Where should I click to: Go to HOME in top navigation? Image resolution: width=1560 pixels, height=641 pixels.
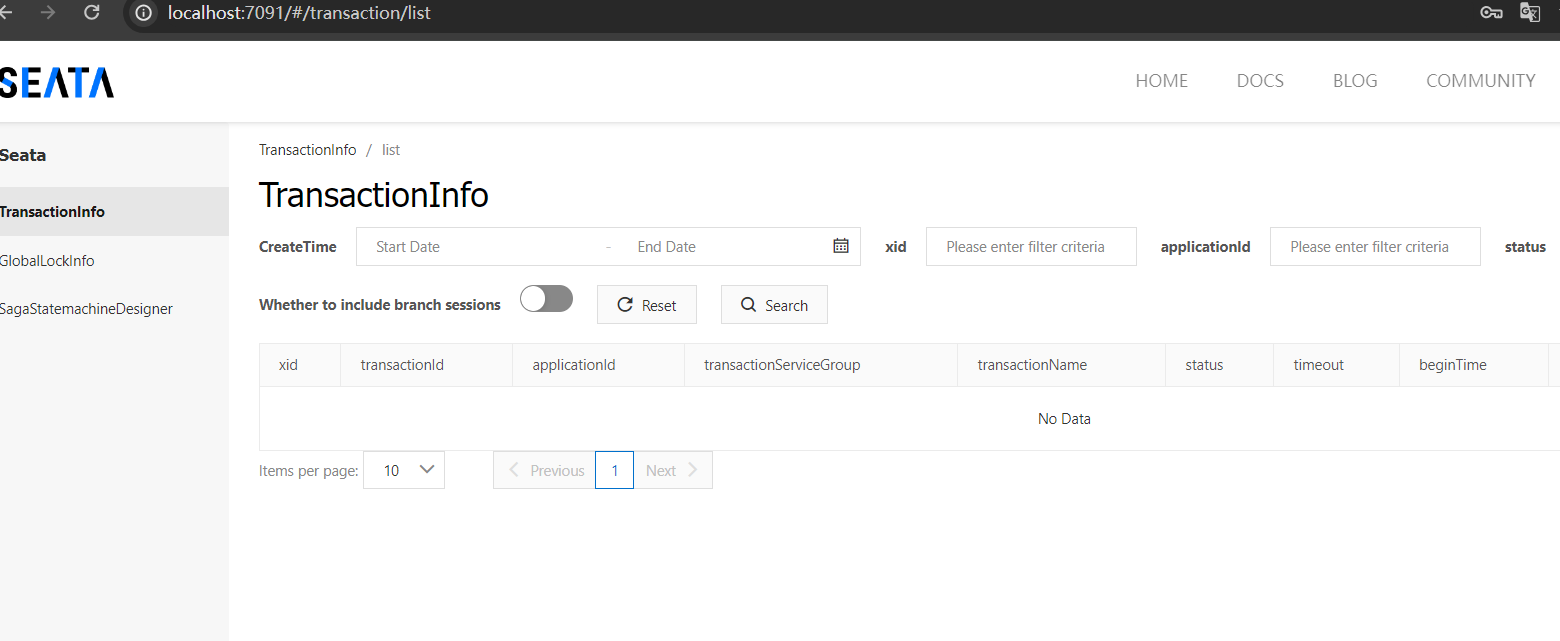click(1162, 81)
